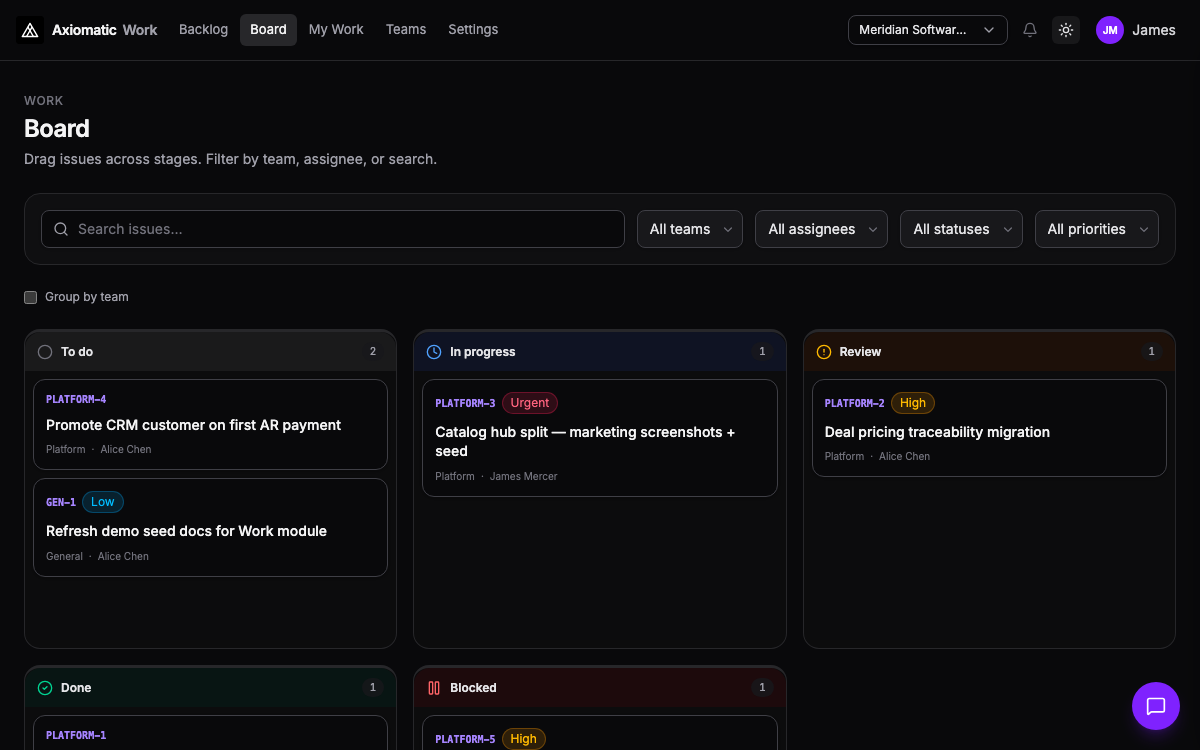Viewport: 1200px width, 750px height.
Task: Open the Meridian Software workspace dropdown
Action: pos(928,30)
